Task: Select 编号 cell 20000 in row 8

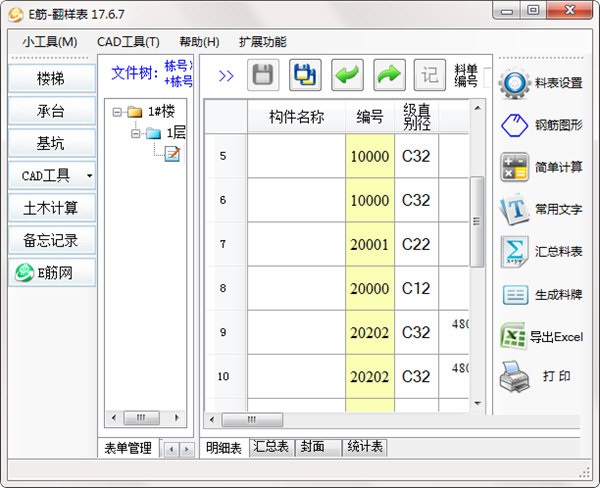Action: pos(370,288)
